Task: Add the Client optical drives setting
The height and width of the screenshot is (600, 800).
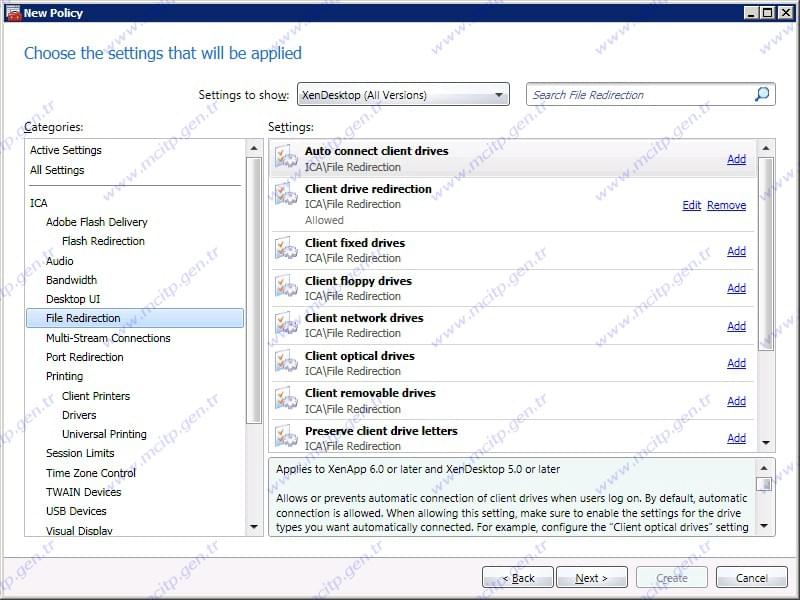Action: point(736,363)
